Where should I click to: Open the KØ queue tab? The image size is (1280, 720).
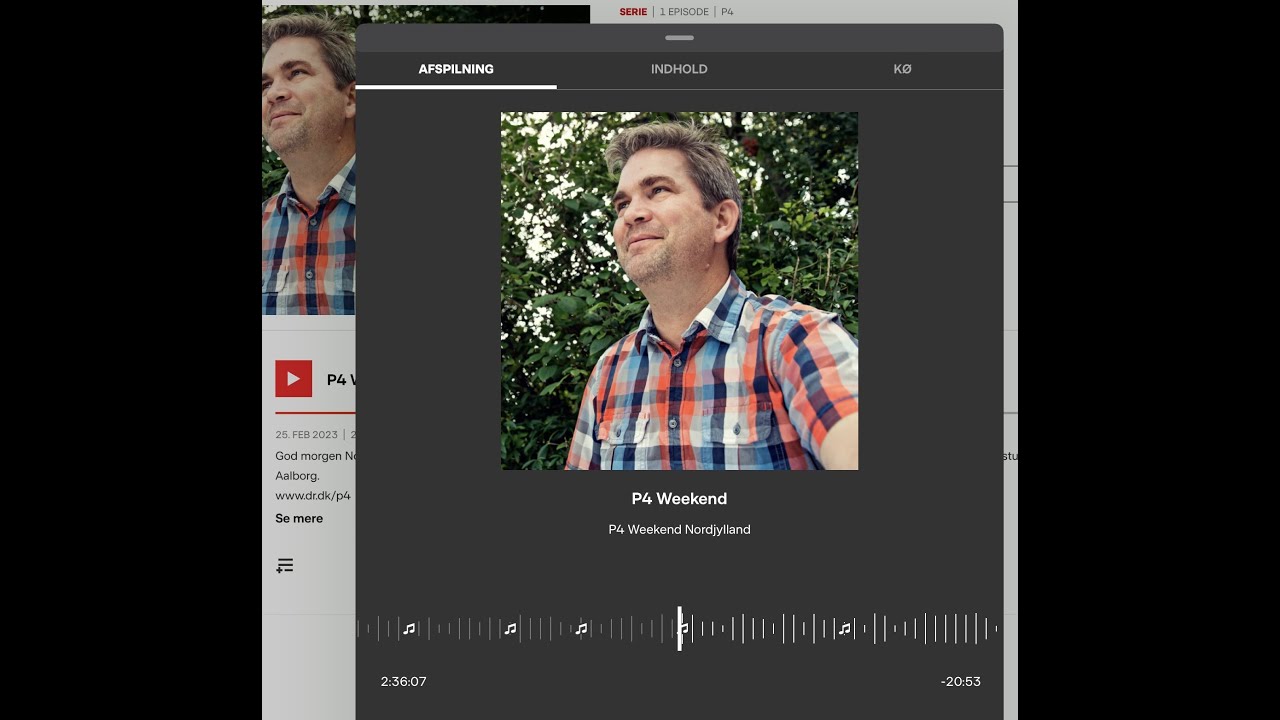pos(902,69)
